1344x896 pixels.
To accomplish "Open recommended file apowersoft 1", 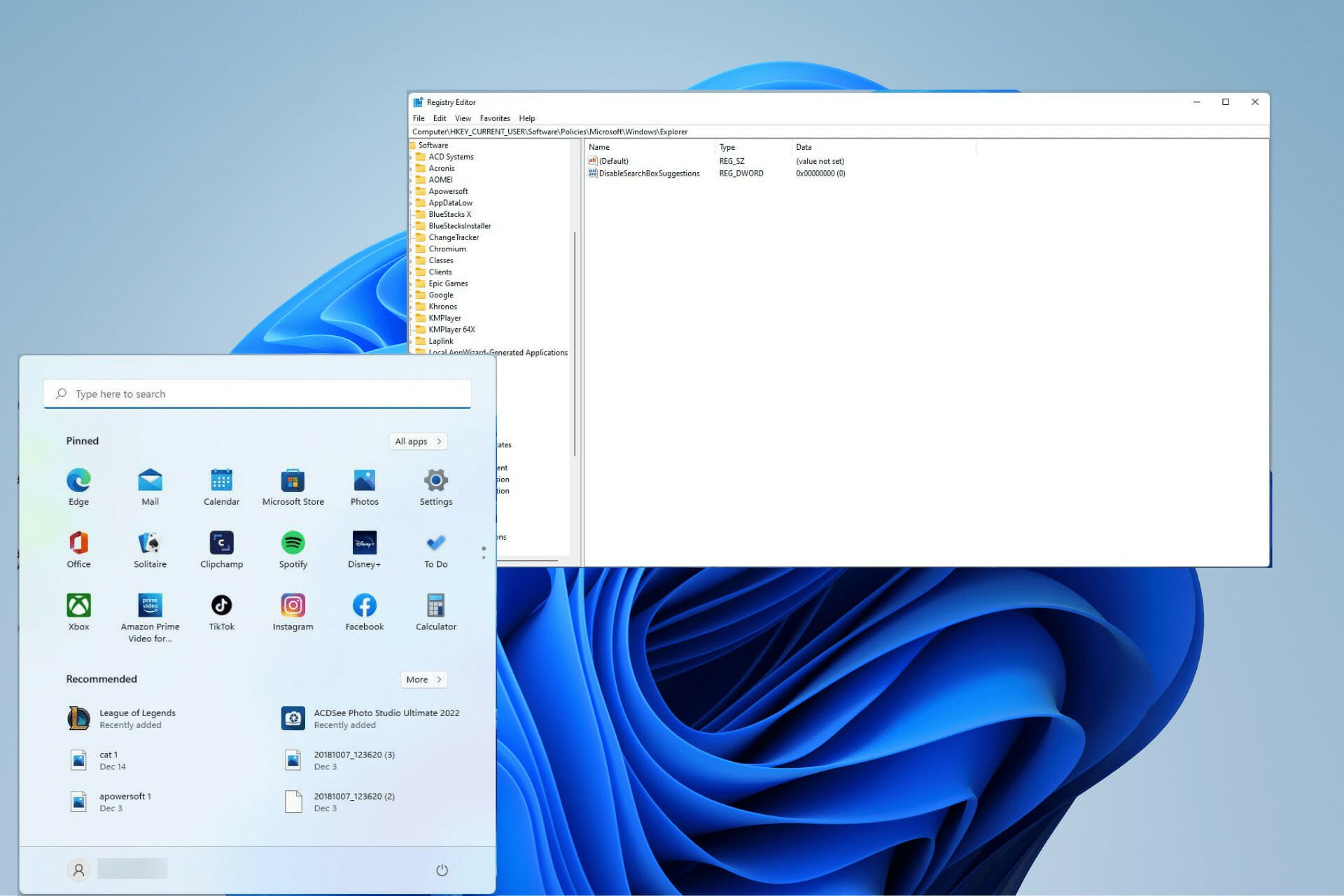I will [110, 801].
